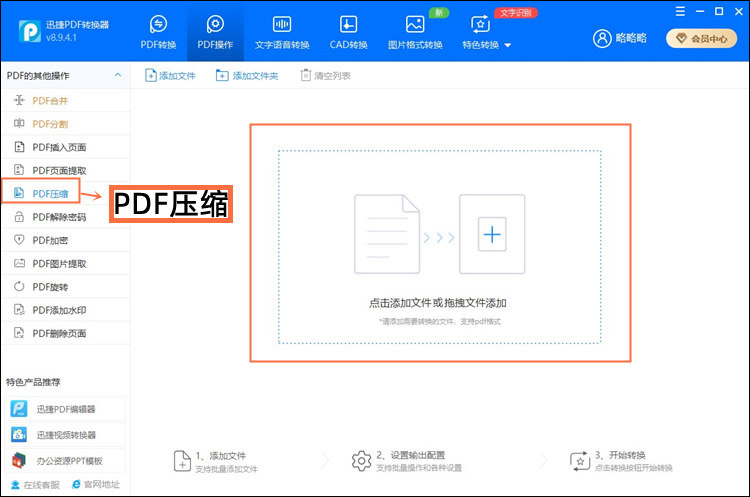The height and width of the screenshot is (497, 750).
Task: Click the user avatar icon
Action: (x=602, y=38)
